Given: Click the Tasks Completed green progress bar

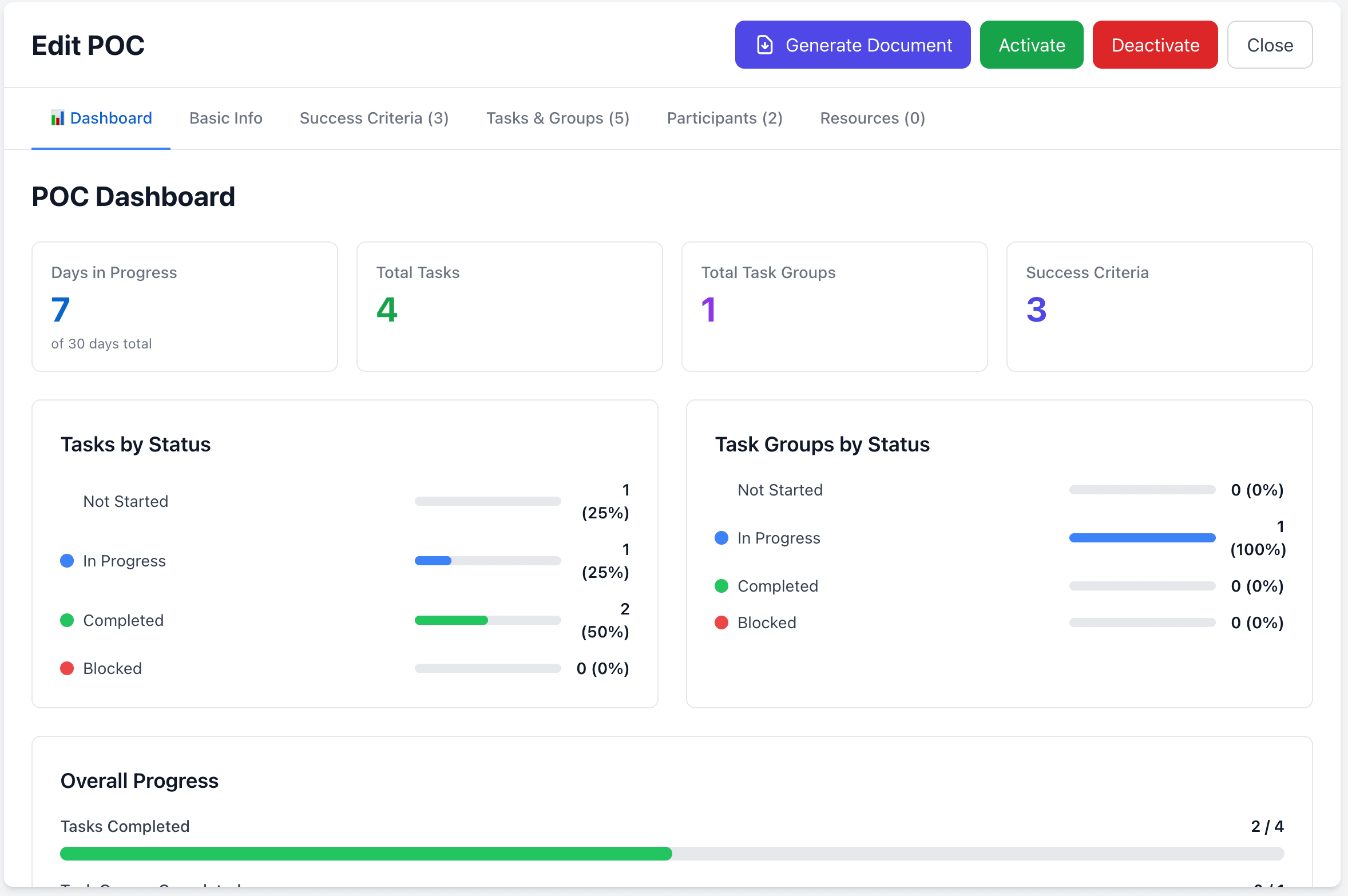Looking at the screenshot, I should click(x=366, y=853).
